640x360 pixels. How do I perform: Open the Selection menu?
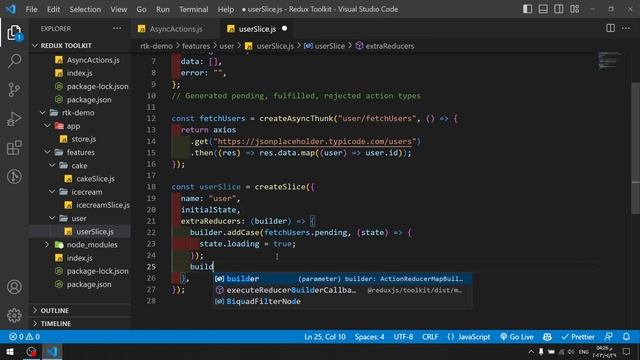click(x=85, y=9)
